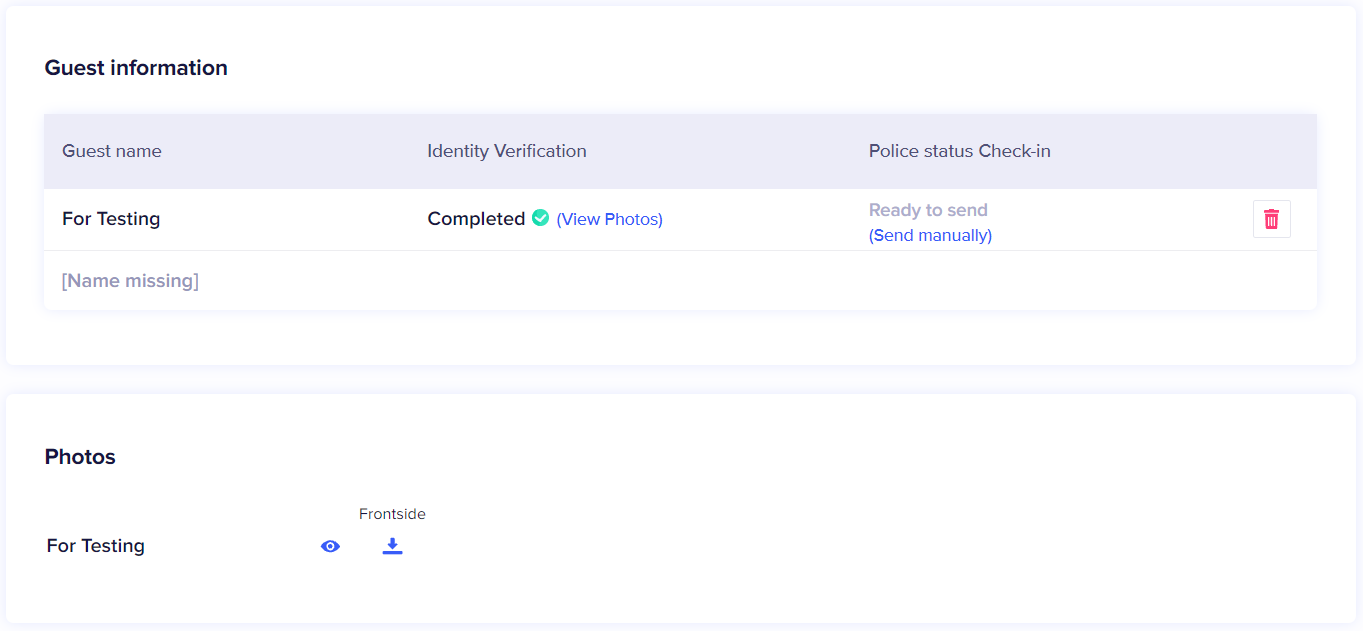Click the Send manually link

930,236
